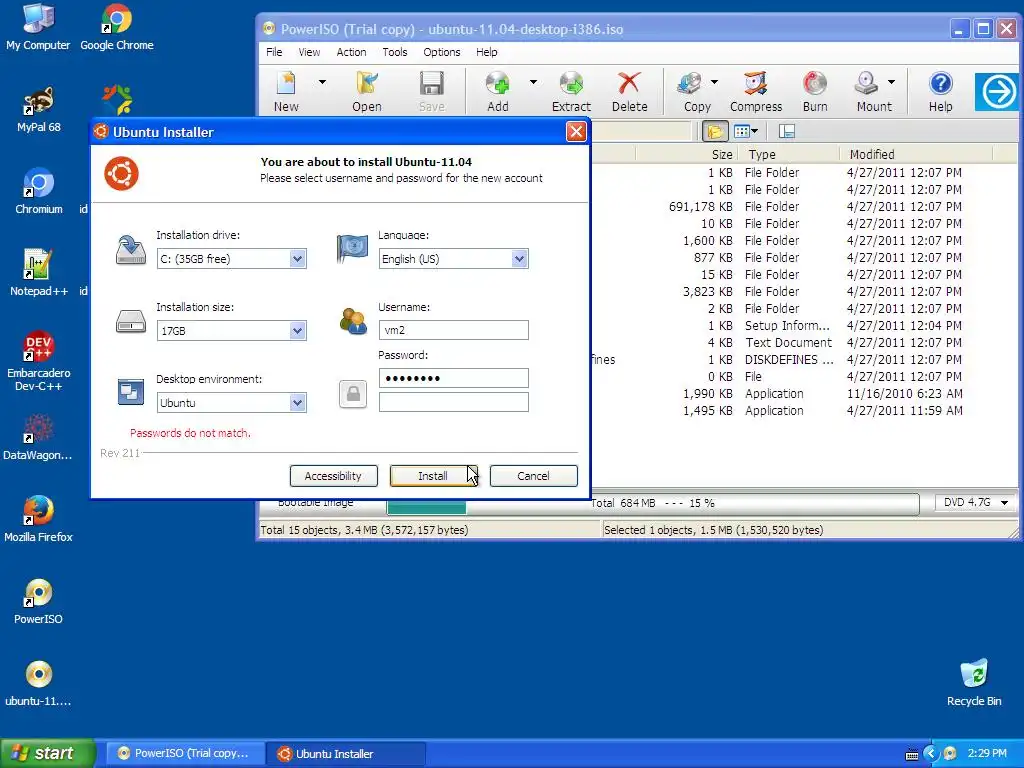Select the PowerISO desktop shortcut
1024x768 pixels.
point(39,602)
